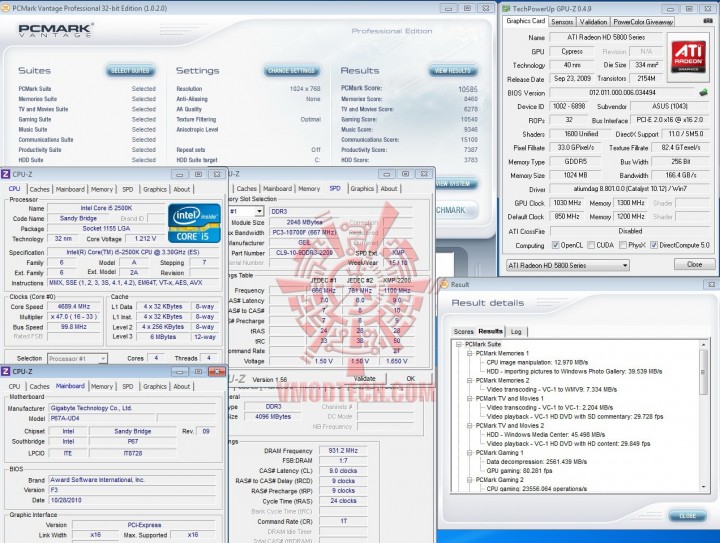Select the 'Data decompression' result row
The height and width of the screenshot is (543, 720).
point(536,462)
